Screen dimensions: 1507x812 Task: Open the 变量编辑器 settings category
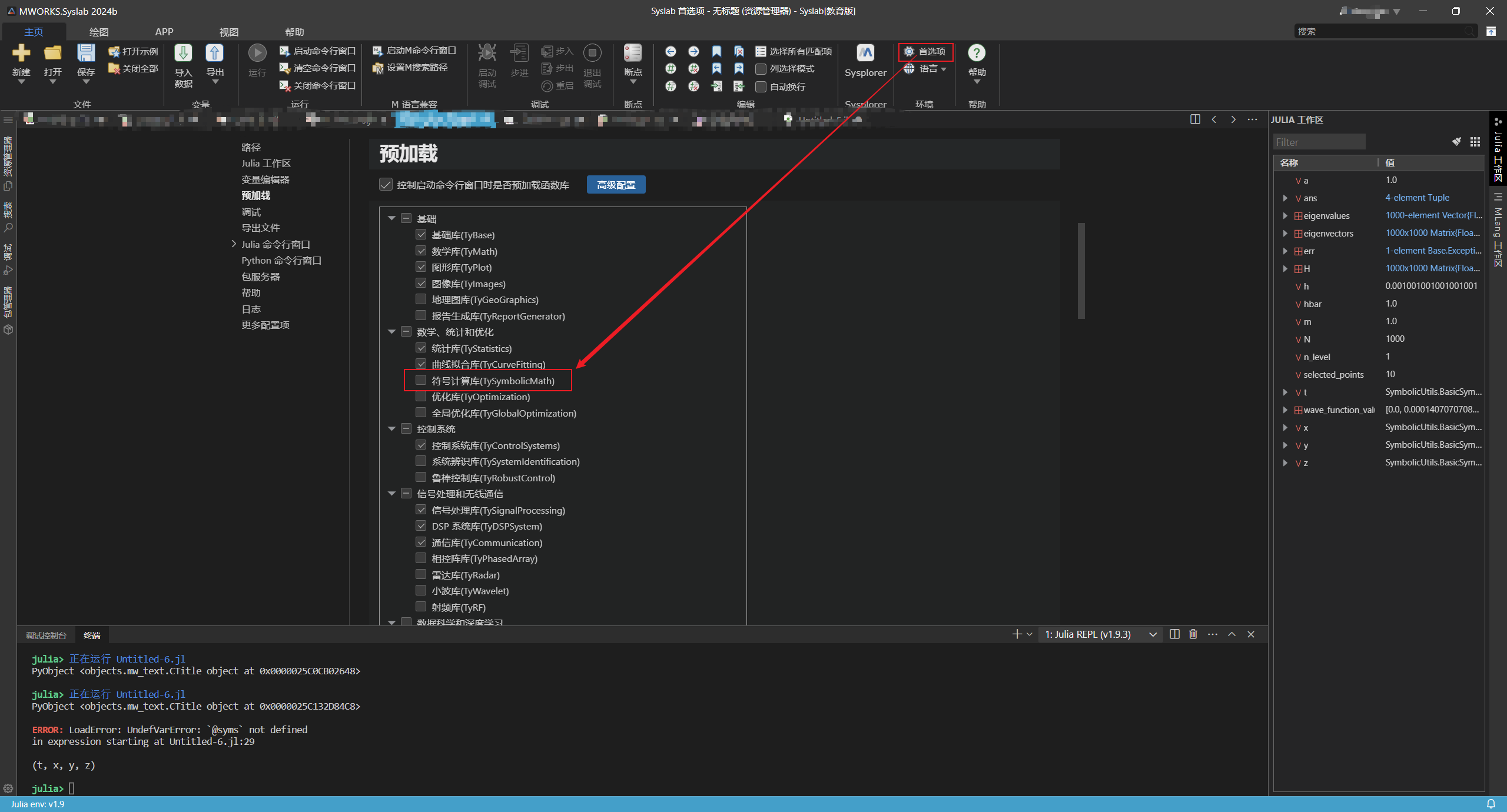[x=265, y=179]
